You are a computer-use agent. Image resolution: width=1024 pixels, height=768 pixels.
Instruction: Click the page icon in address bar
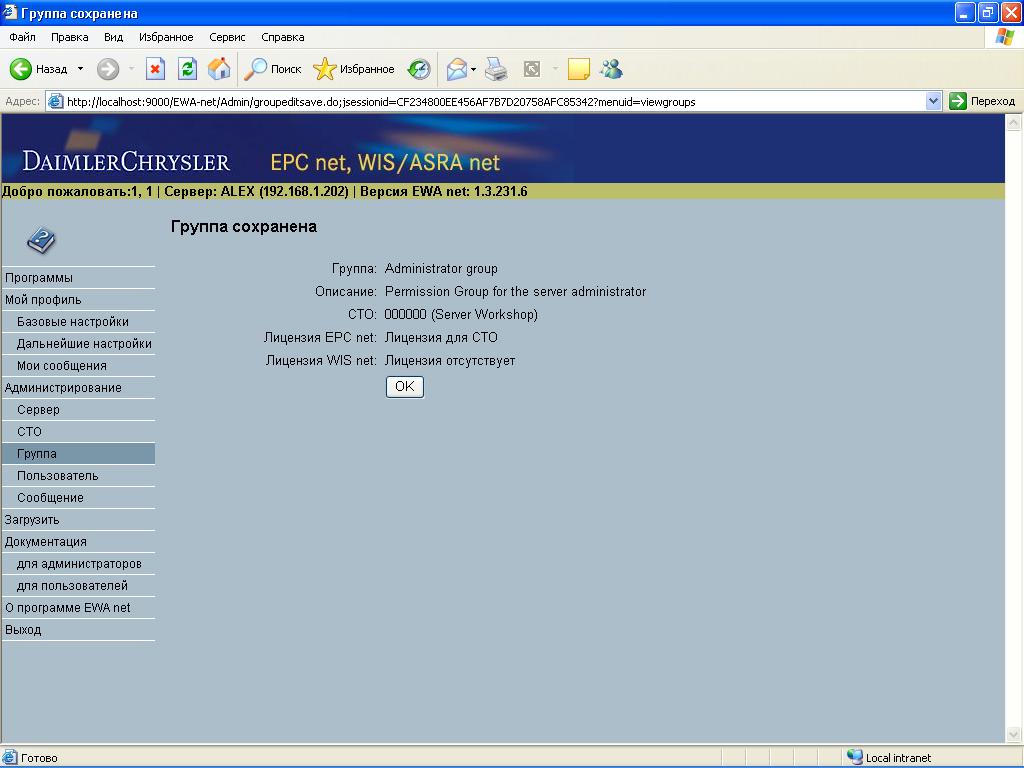pos(56,101)
